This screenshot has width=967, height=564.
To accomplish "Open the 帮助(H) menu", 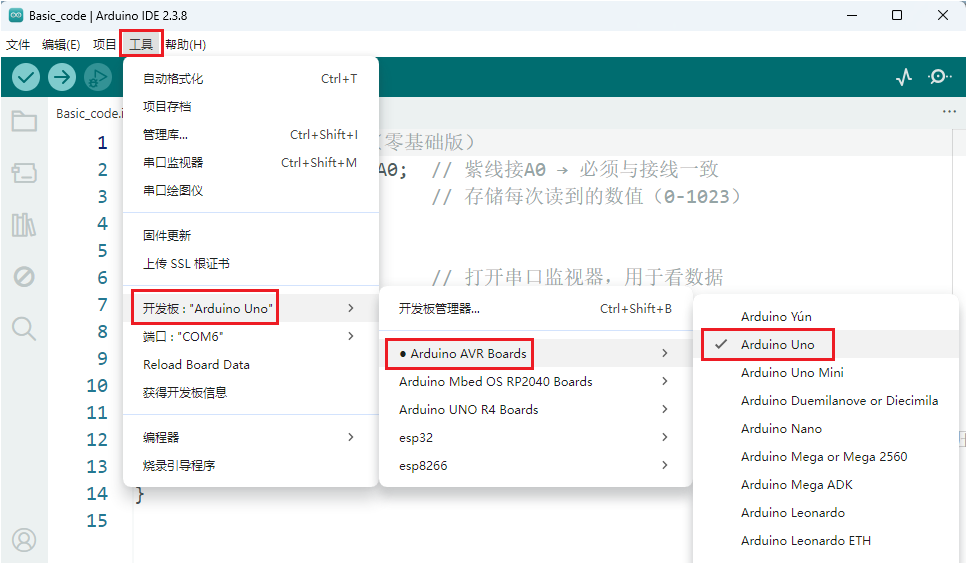I will (x=186, y=44).
